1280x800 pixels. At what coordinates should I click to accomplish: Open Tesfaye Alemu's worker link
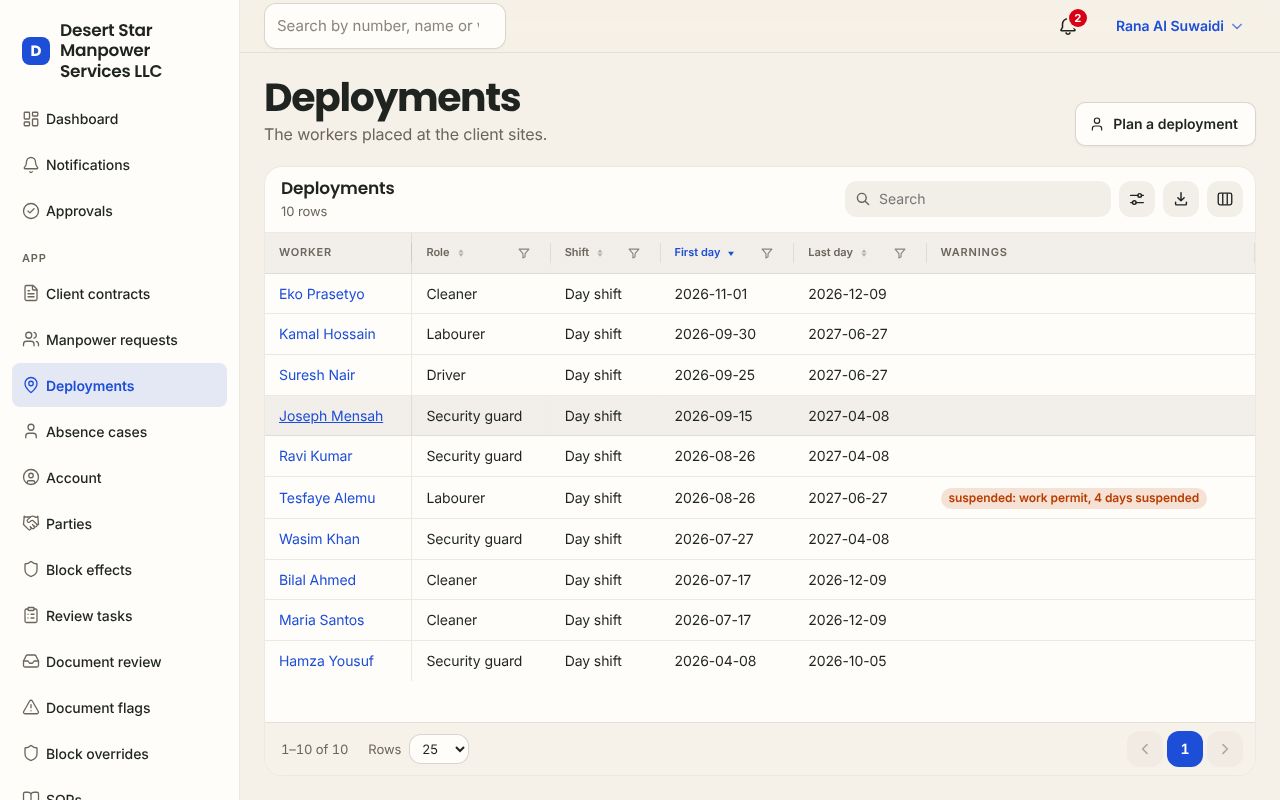pos(327,498)
